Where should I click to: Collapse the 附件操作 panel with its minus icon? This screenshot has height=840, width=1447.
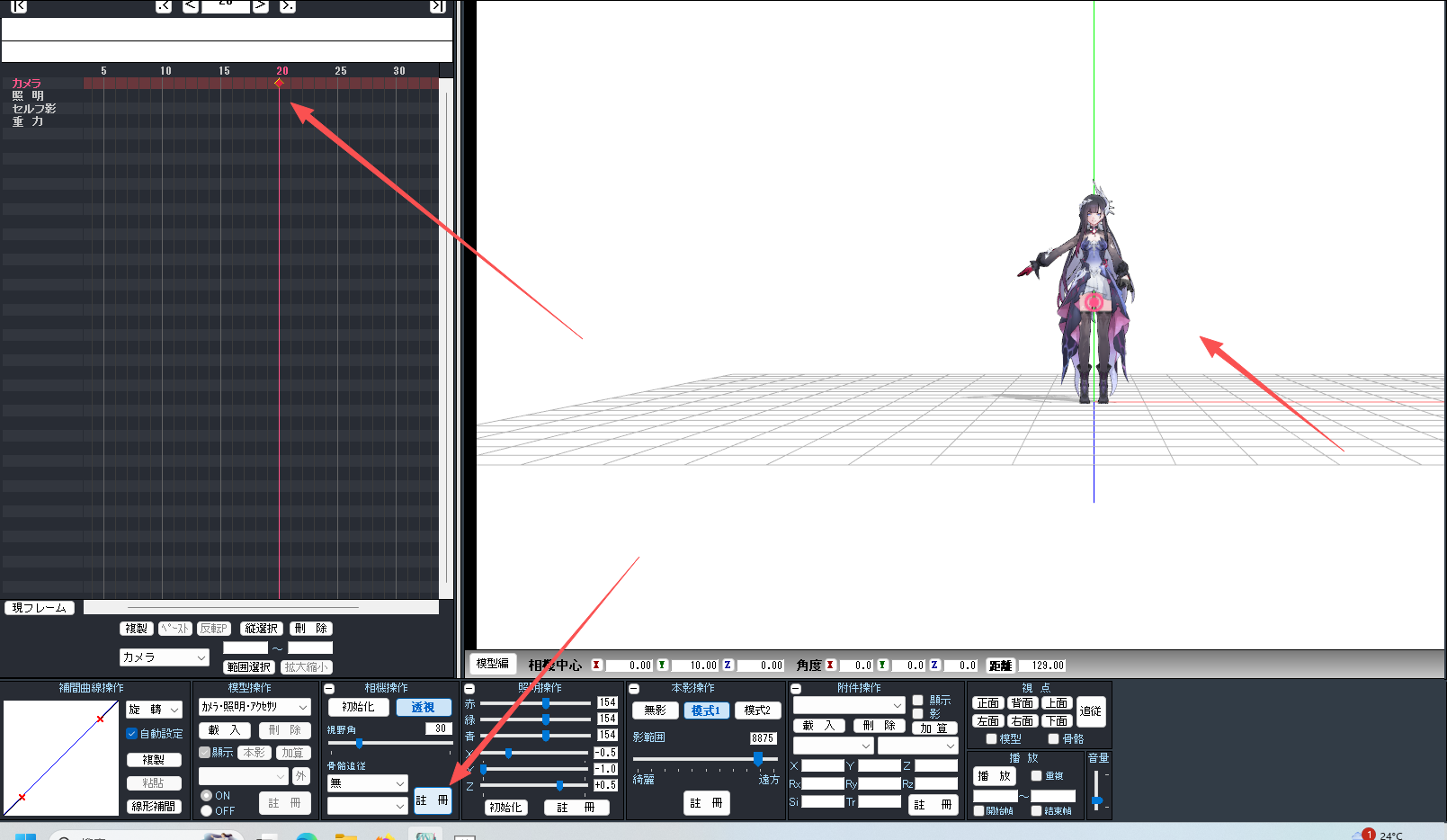[x=796, y=689]
